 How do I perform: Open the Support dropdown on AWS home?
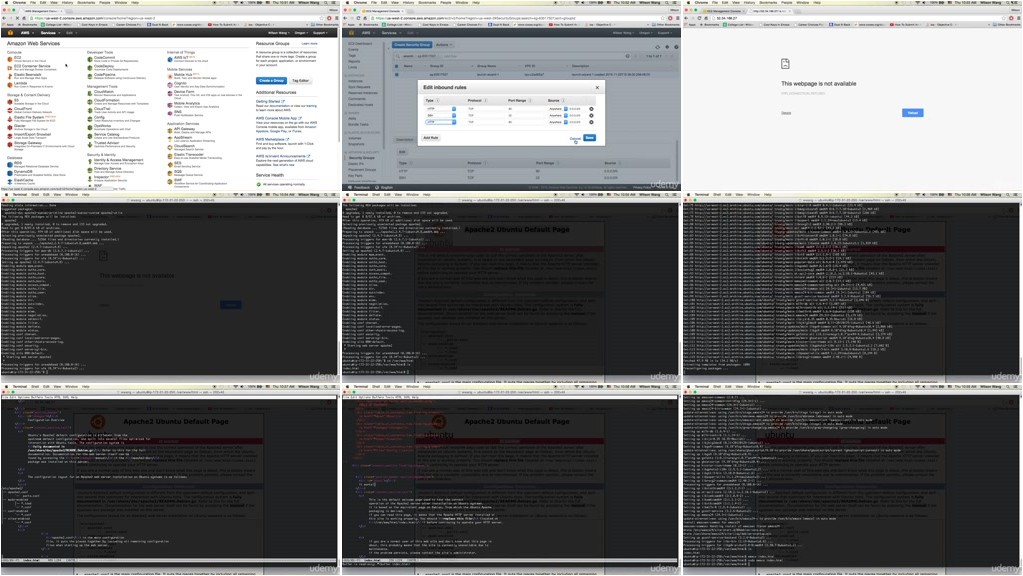320,33
